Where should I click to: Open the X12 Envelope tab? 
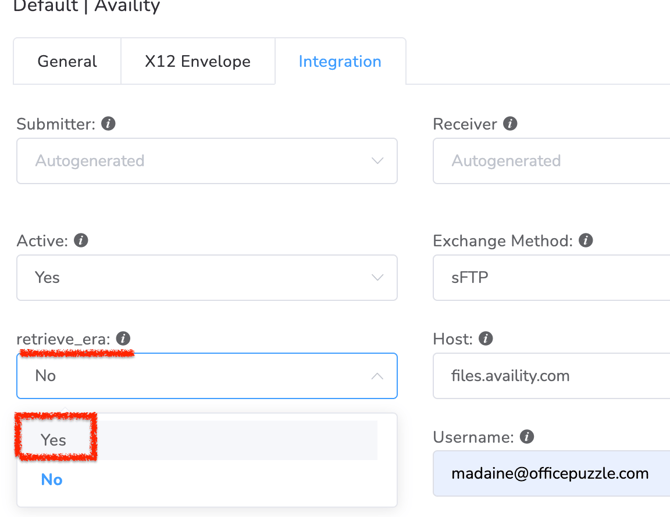[x=197, y=62]
